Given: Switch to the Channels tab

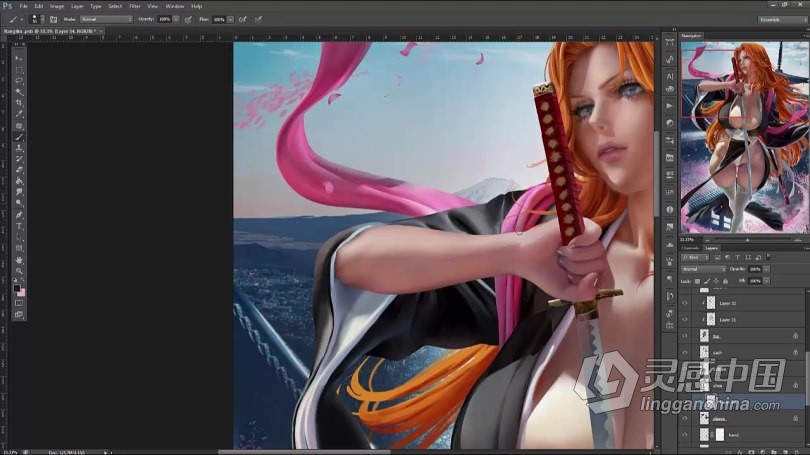Looking at the screenshot, I should (x=690, y=248).
